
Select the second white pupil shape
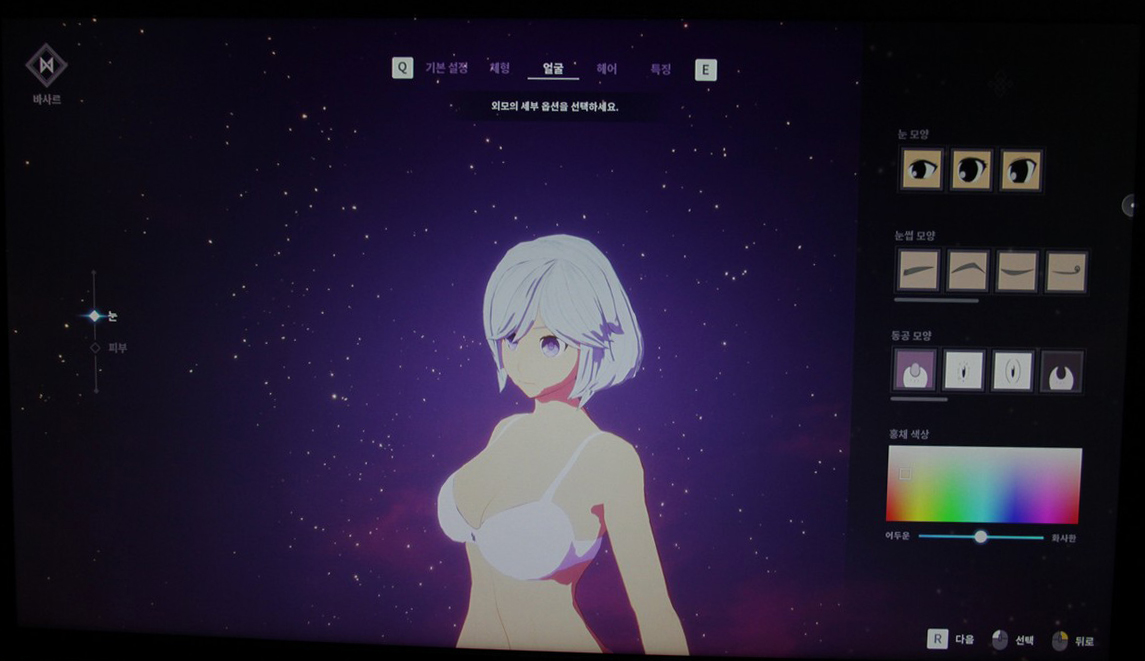click(963, 370)
